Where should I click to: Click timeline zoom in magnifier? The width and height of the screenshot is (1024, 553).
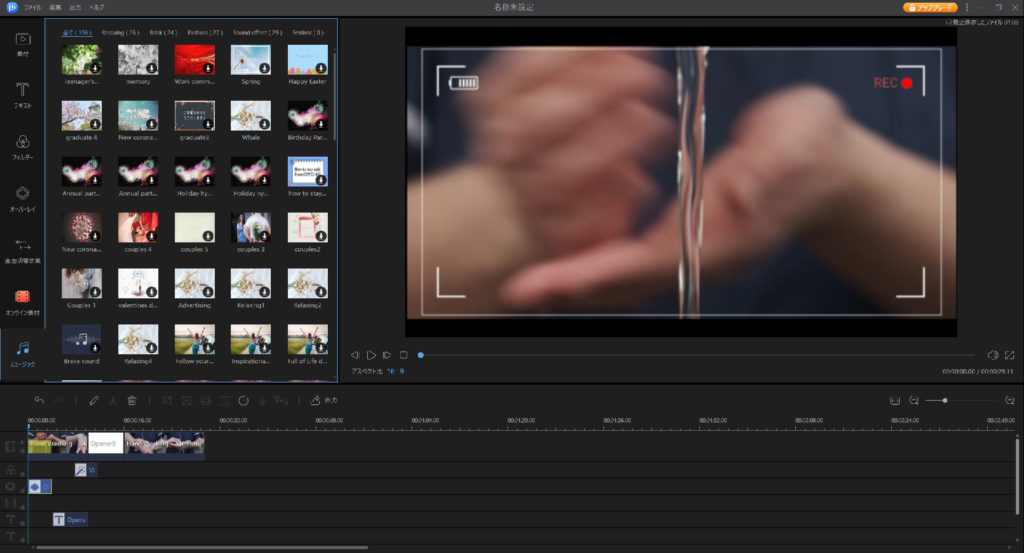[1010, 400]
